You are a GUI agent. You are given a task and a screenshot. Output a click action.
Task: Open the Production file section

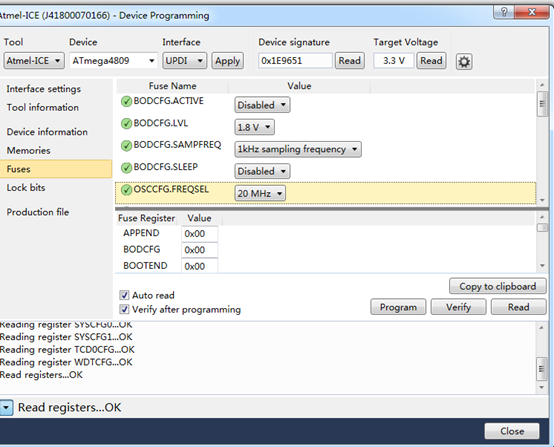pos(38,212)
